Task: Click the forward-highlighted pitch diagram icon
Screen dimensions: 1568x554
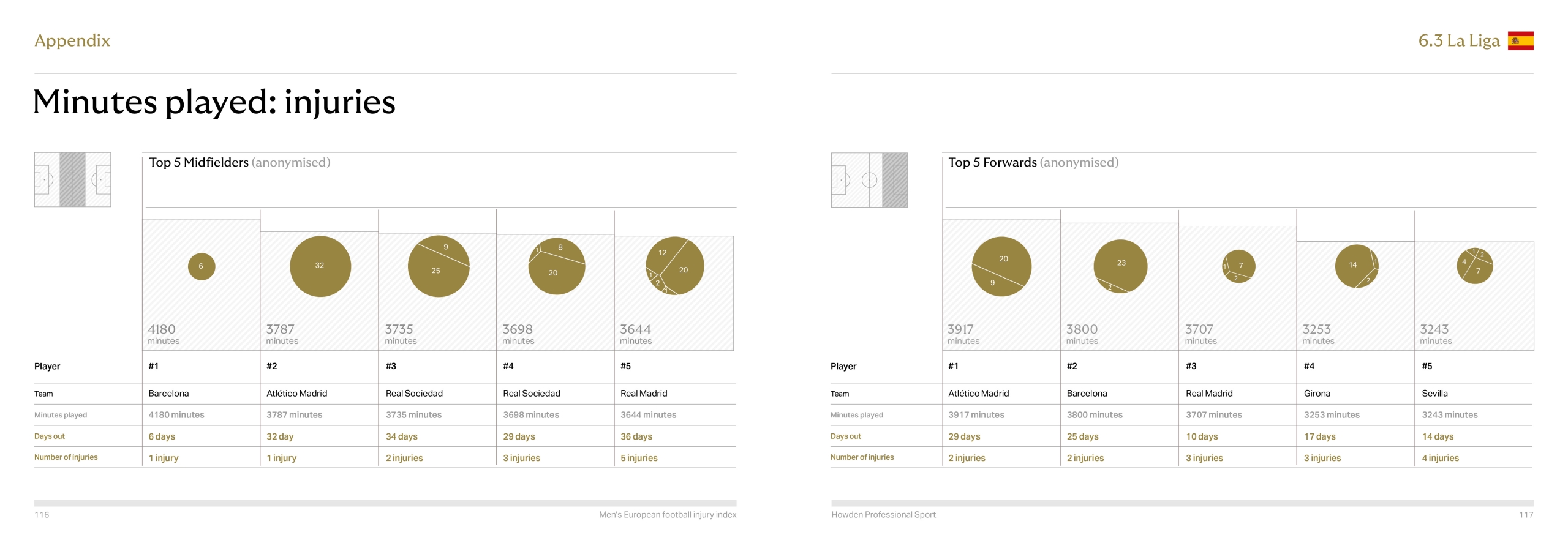Action: click(869, 180)
